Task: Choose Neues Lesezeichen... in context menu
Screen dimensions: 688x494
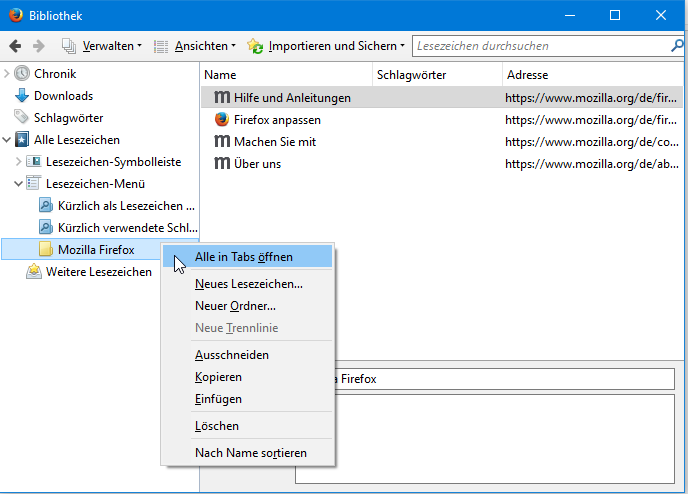Action: pos(248,284)
